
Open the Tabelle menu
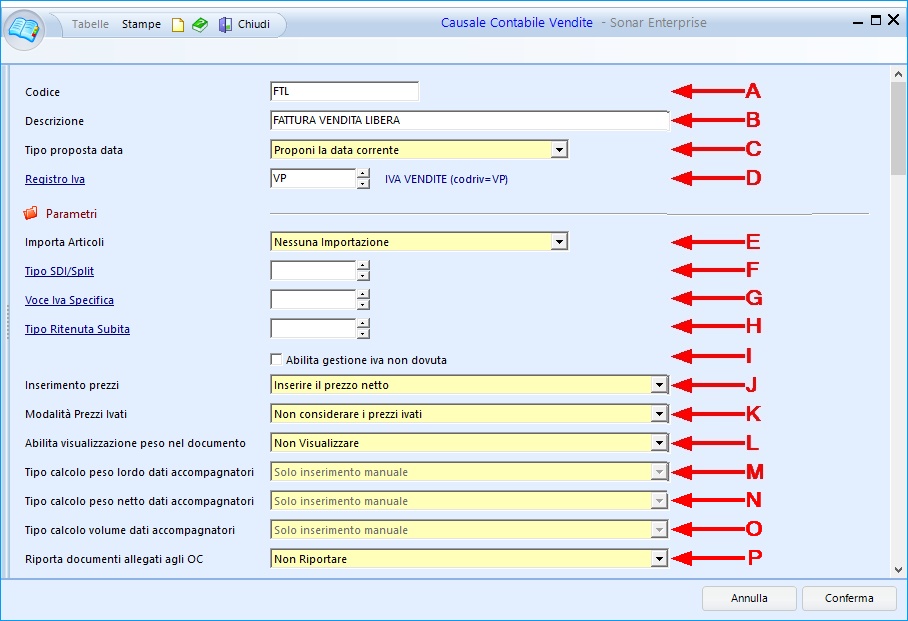[x=91, y=24]
